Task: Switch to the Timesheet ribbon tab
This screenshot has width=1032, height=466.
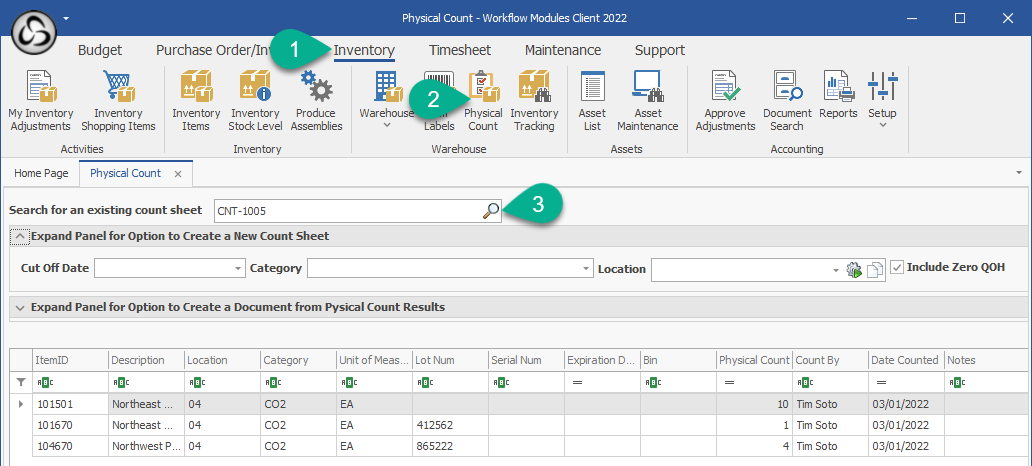Action: point(460,50)
